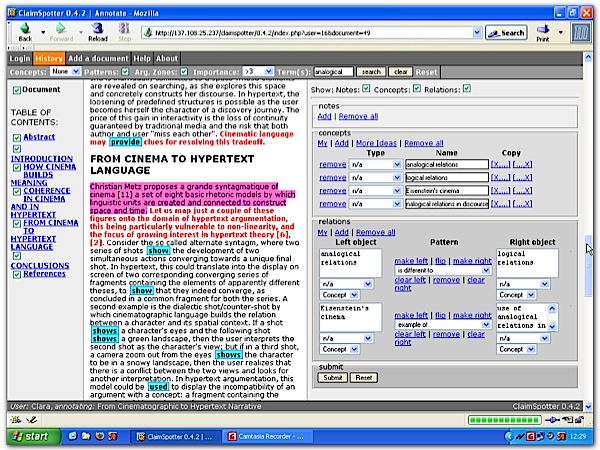Open the Abstract contents link
600x450 pixels.
(39, 137)
